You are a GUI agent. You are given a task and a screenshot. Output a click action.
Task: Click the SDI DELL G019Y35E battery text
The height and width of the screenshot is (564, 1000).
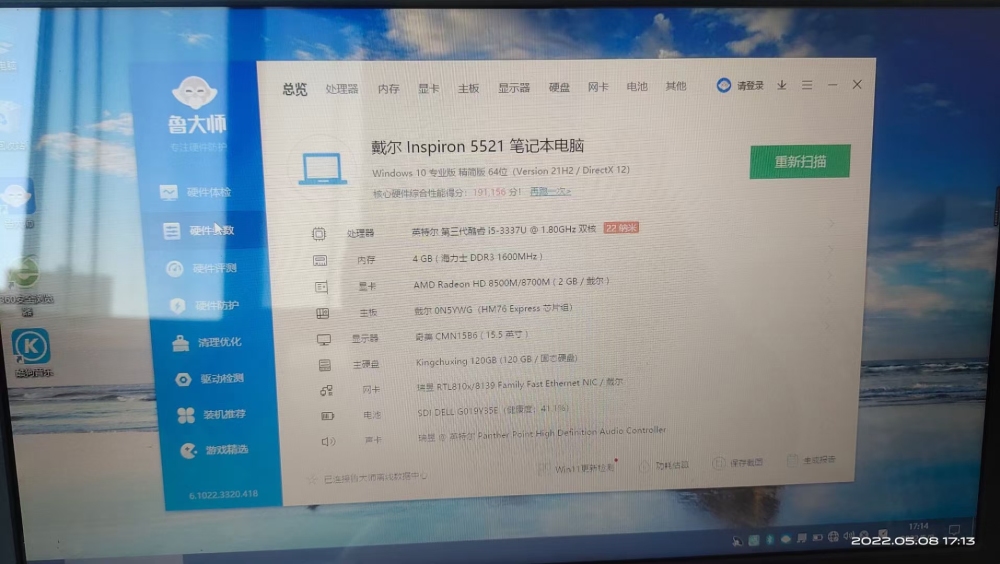pos(493,411)
